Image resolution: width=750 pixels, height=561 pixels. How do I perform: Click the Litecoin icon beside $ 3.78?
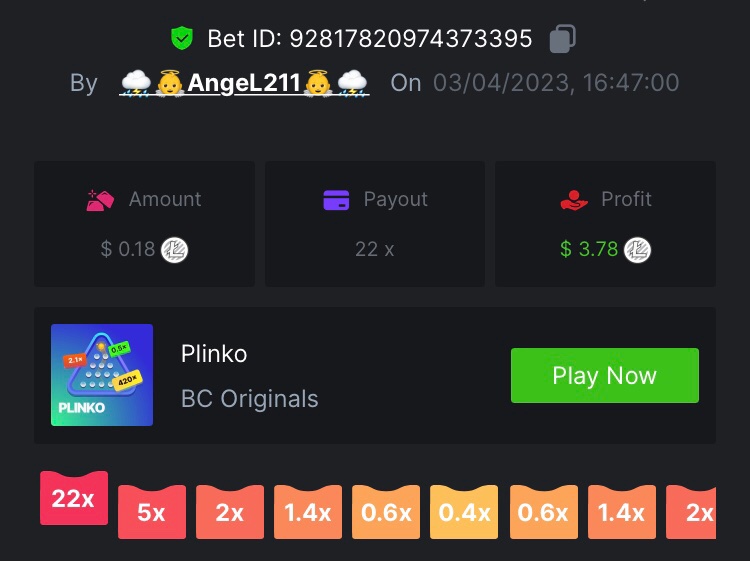coord(638,250)
